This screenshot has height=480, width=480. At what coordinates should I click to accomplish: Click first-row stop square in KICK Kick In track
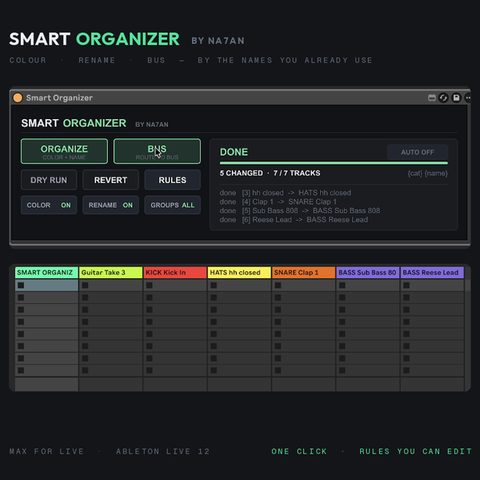point(149,285)
